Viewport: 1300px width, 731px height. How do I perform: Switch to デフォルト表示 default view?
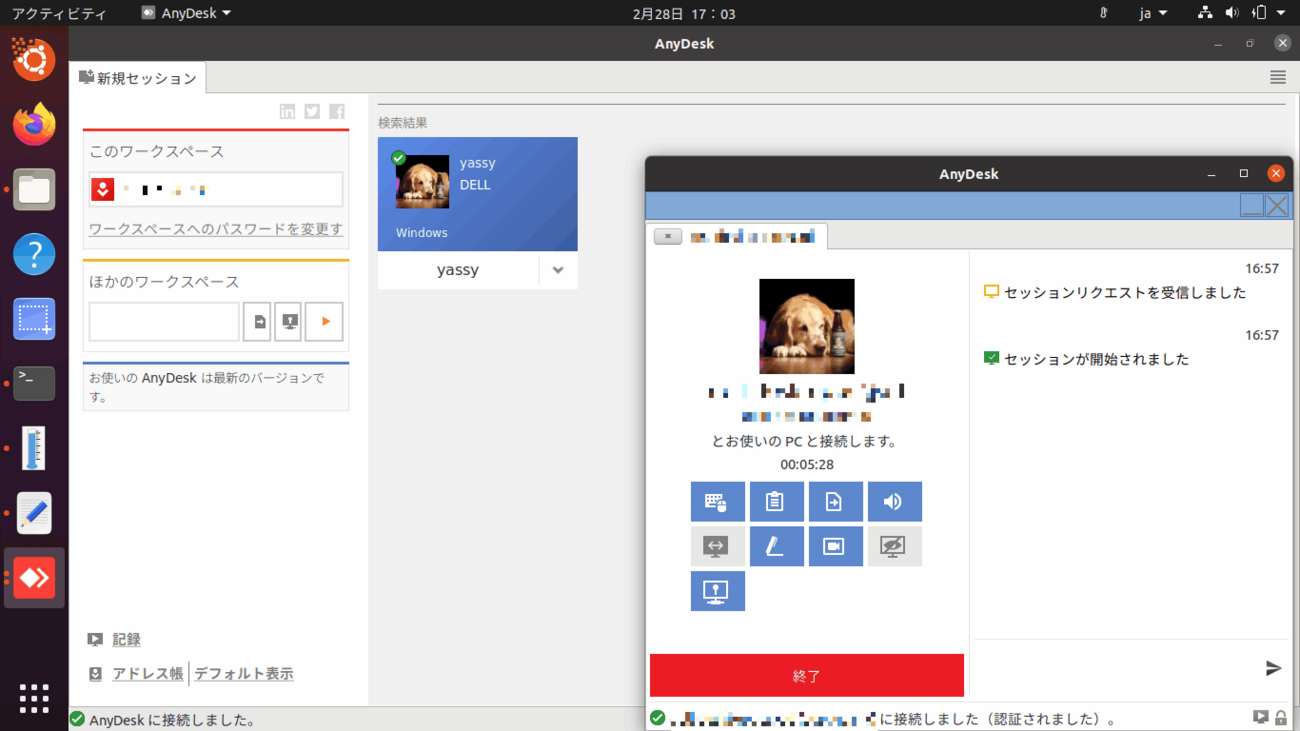point(244,674)
